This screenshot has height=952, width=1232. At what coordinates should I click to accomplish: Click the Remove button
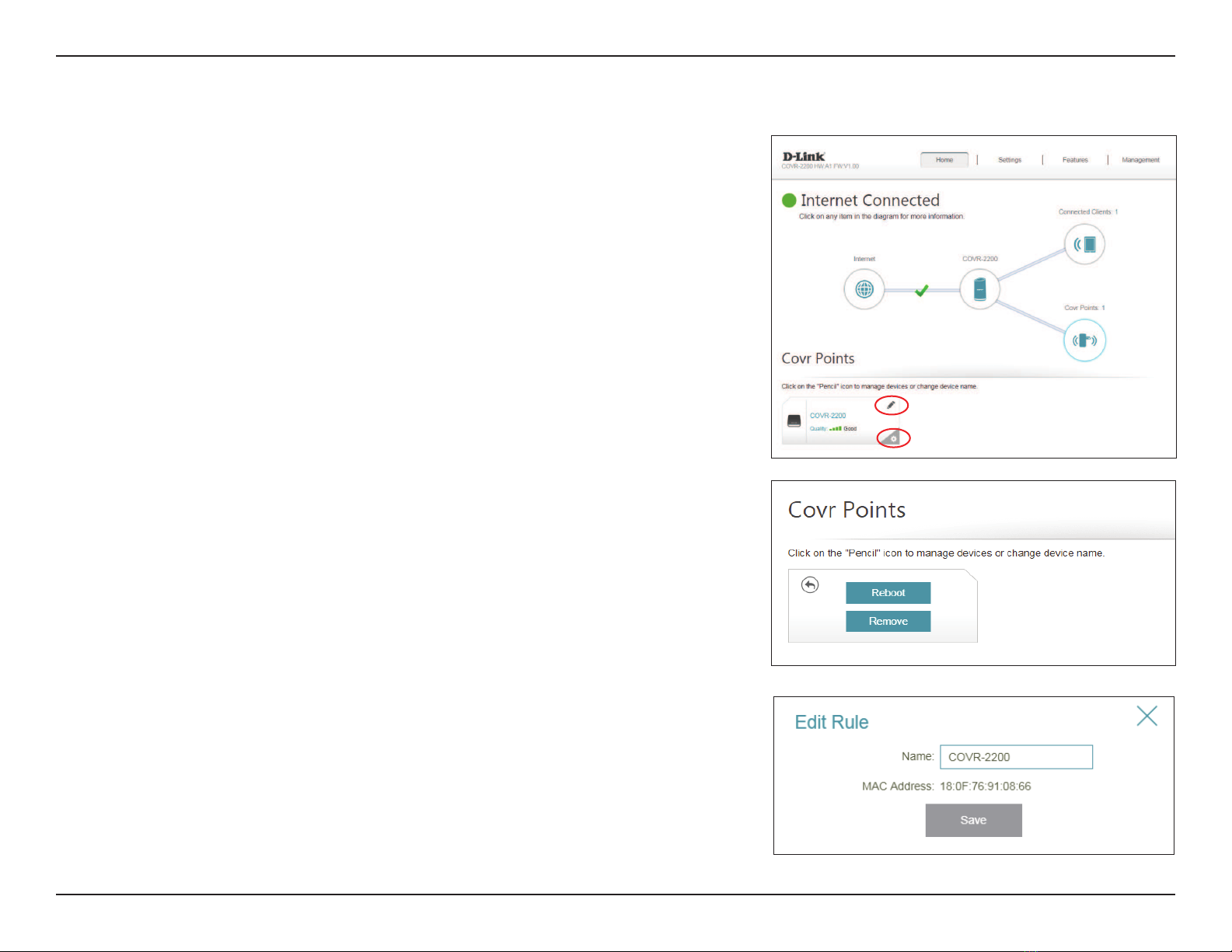(x=888, y=621)
